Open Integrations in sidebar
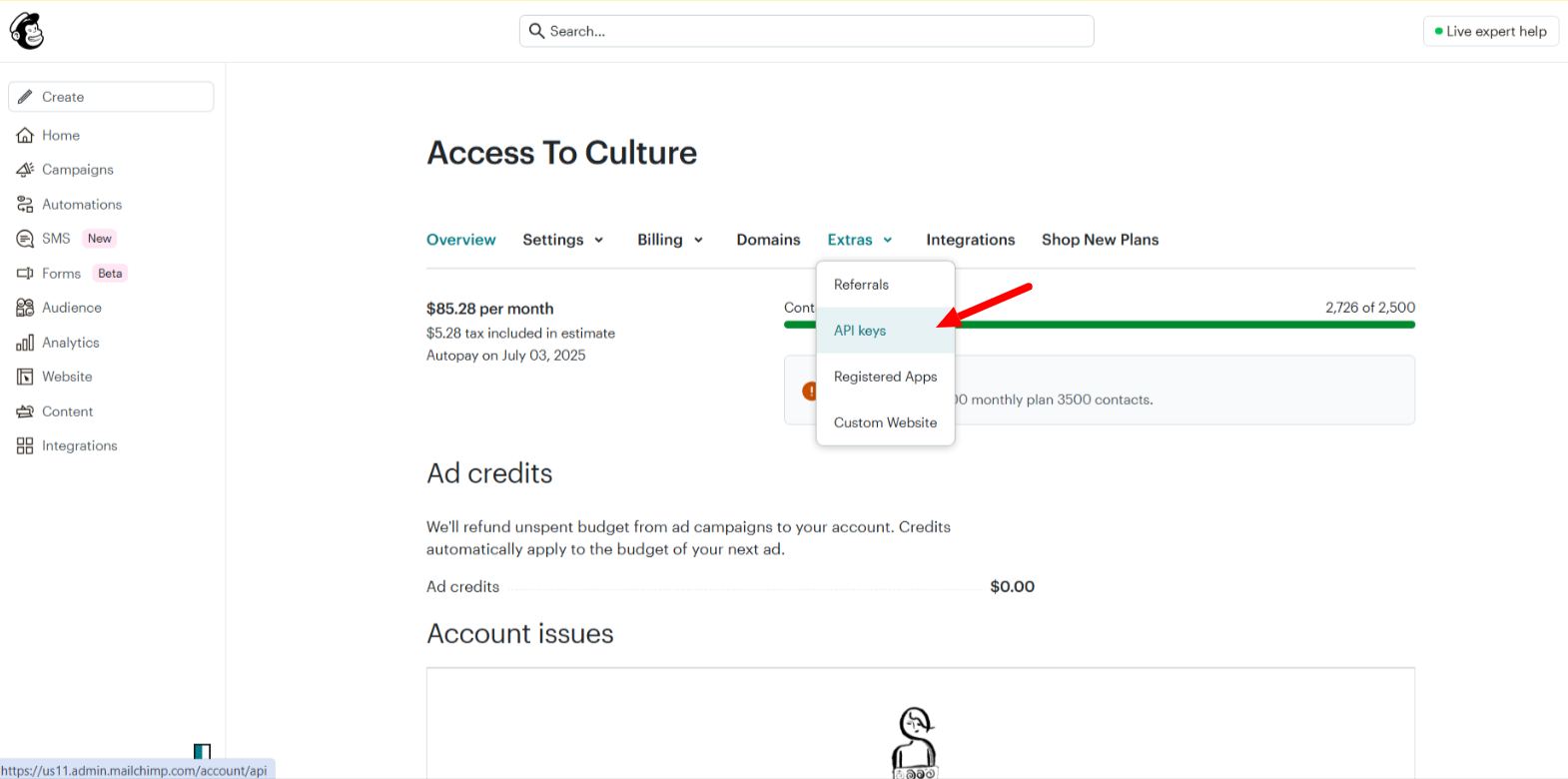 pyautogui.click(x=80, y=445)
